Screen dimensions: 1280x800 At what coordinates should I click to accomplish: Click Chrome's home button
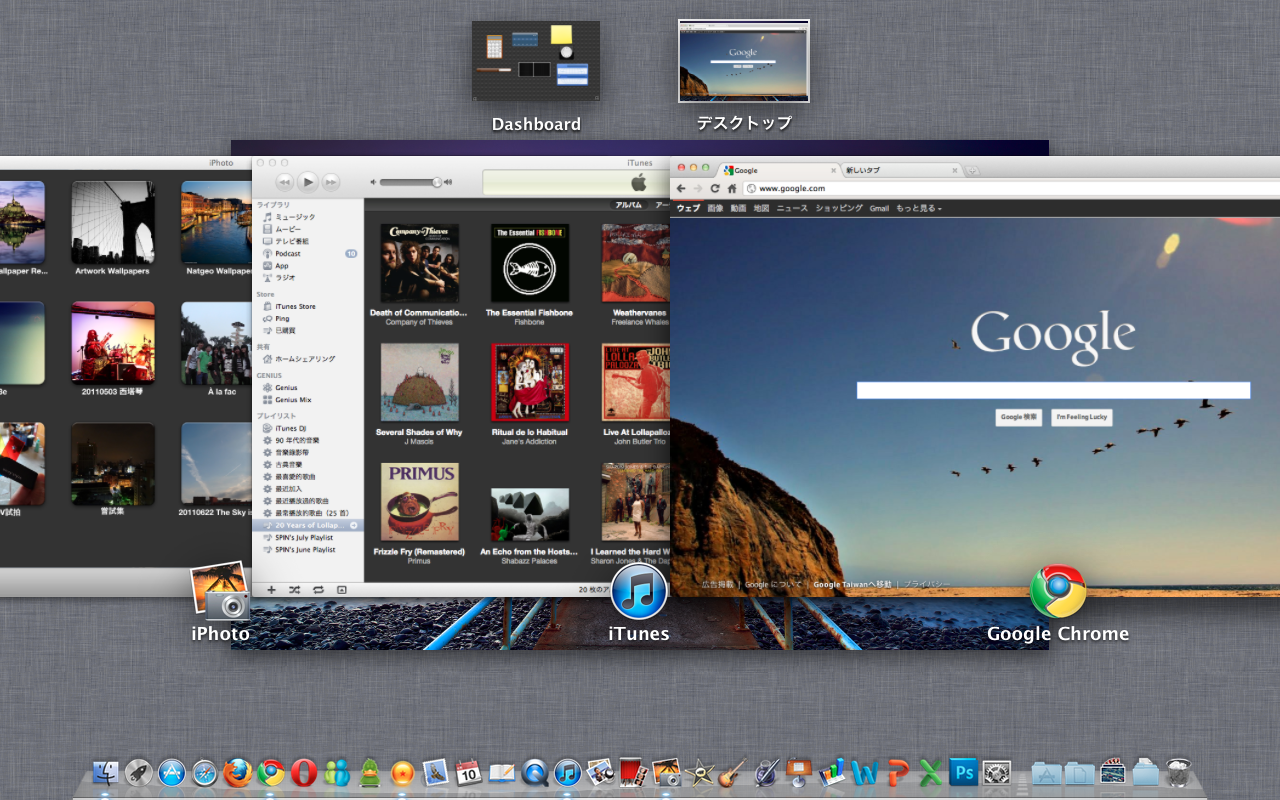(732, 188)
